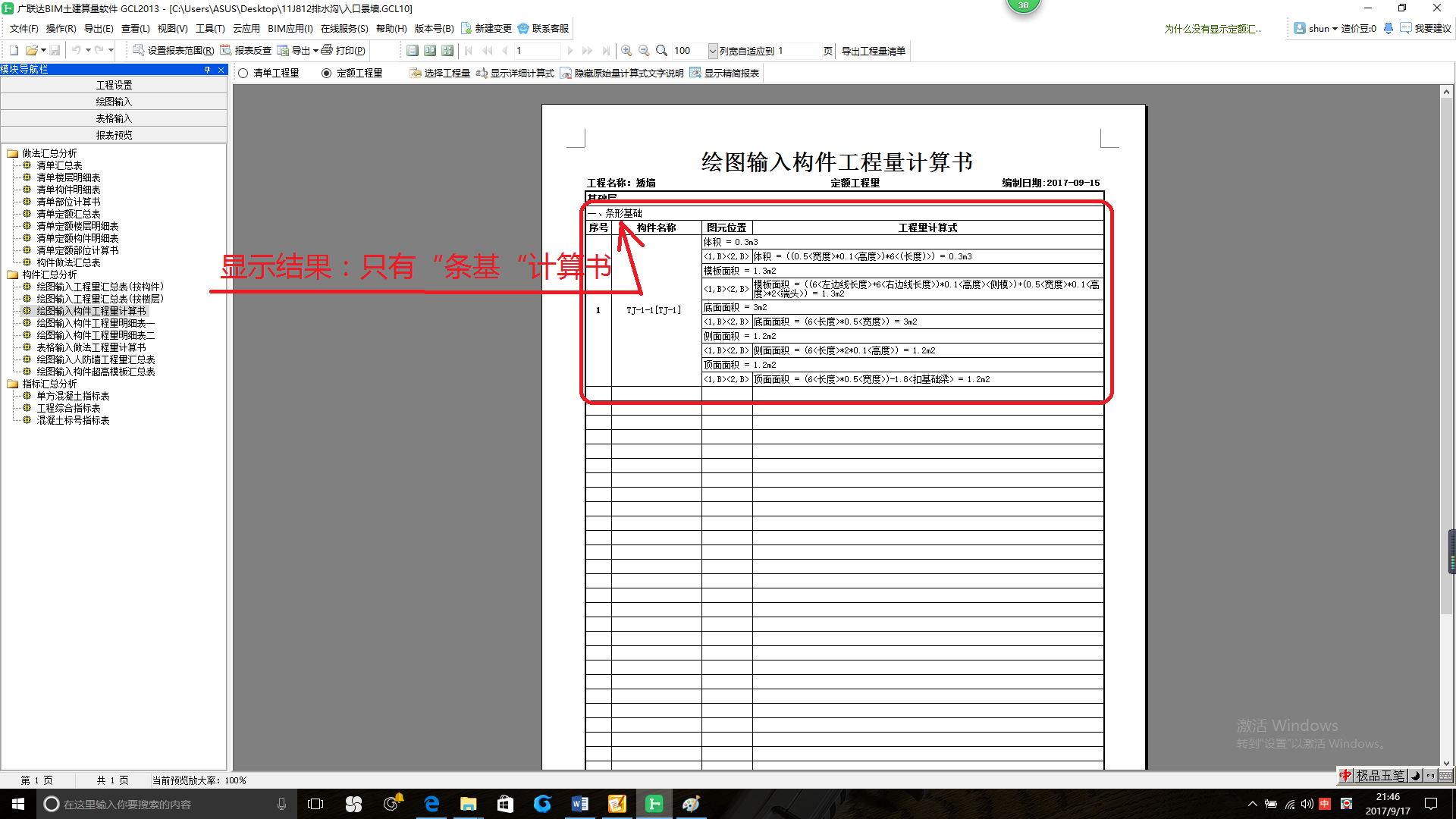Open Word from the taskbar
This screenshot has height=819, width=1456.
tap(580, 804)
